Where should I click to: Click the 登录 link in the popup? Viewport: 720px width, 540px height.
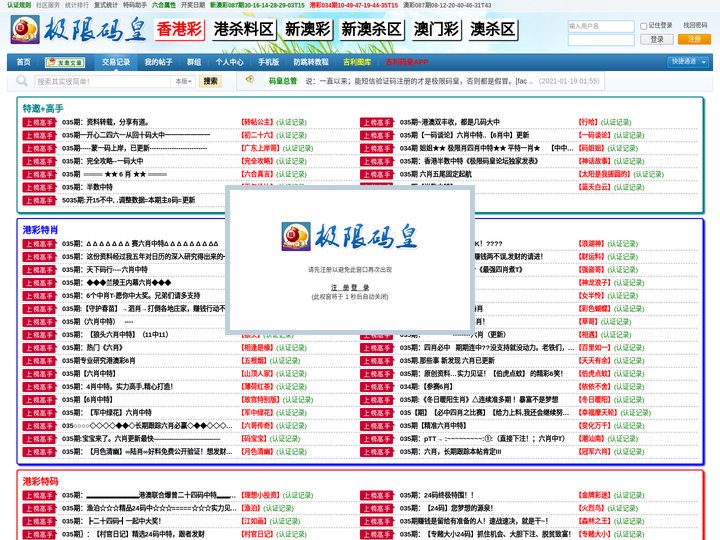[x=360, y=287]
